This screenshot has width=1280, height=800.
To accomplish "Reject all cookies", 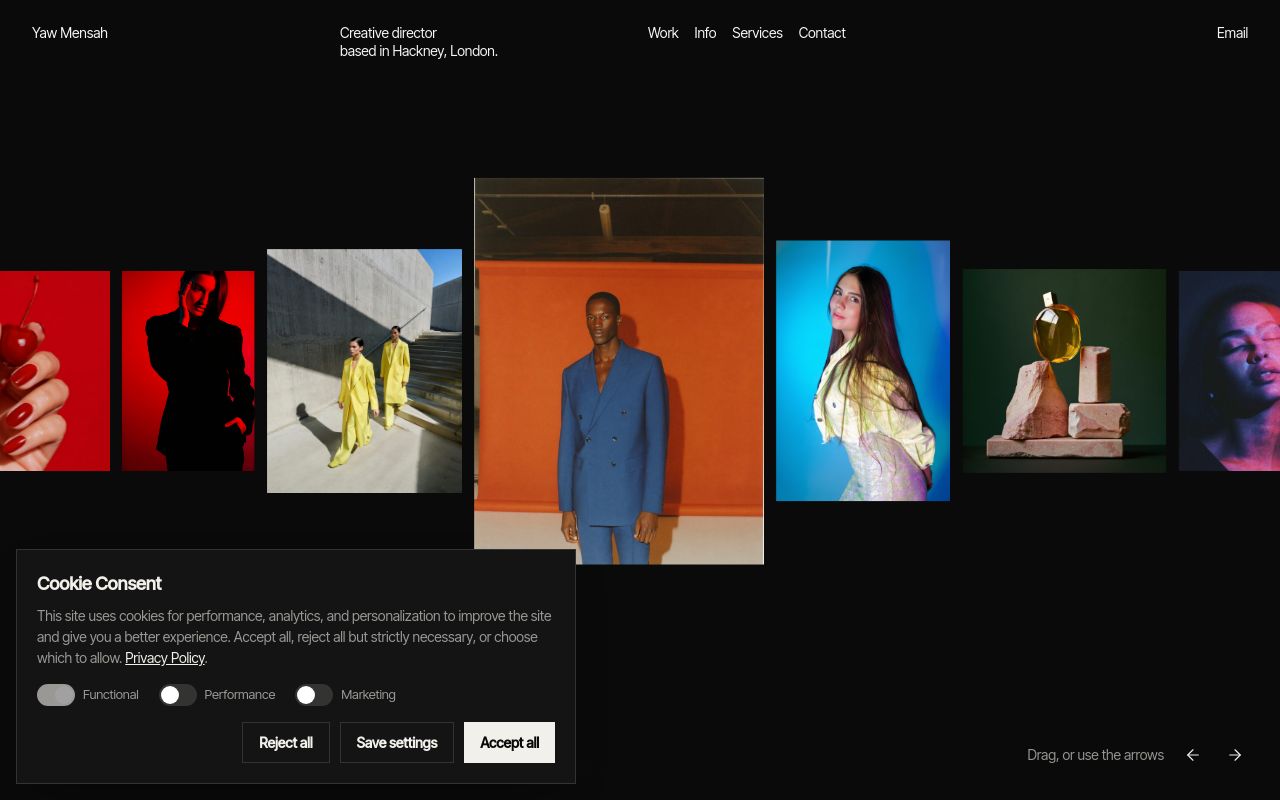I will [286, 743].
